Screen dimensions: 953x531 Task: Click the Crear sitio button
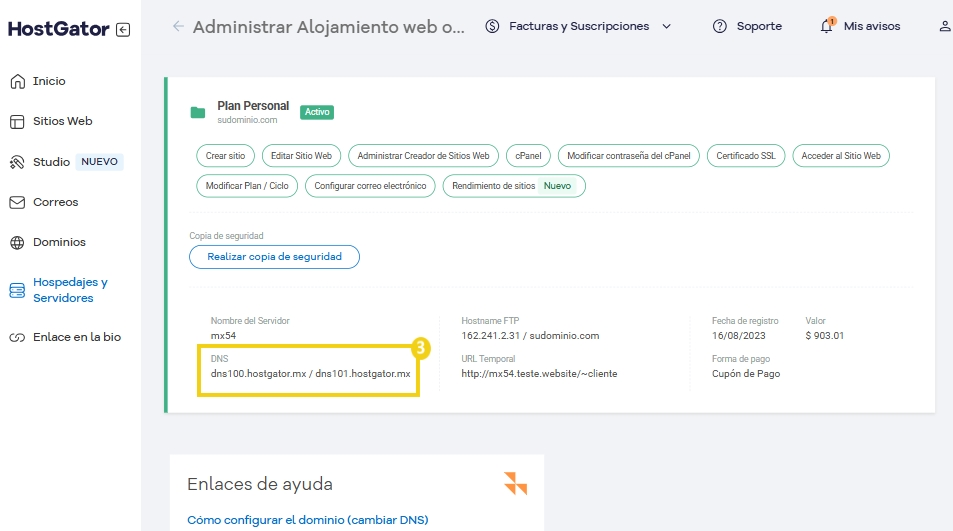point(225,156)
